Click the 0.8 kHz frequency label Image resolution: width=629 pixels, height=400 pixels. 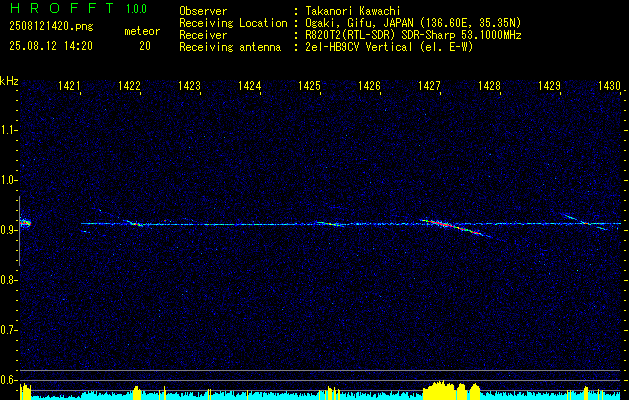[7, 280]
